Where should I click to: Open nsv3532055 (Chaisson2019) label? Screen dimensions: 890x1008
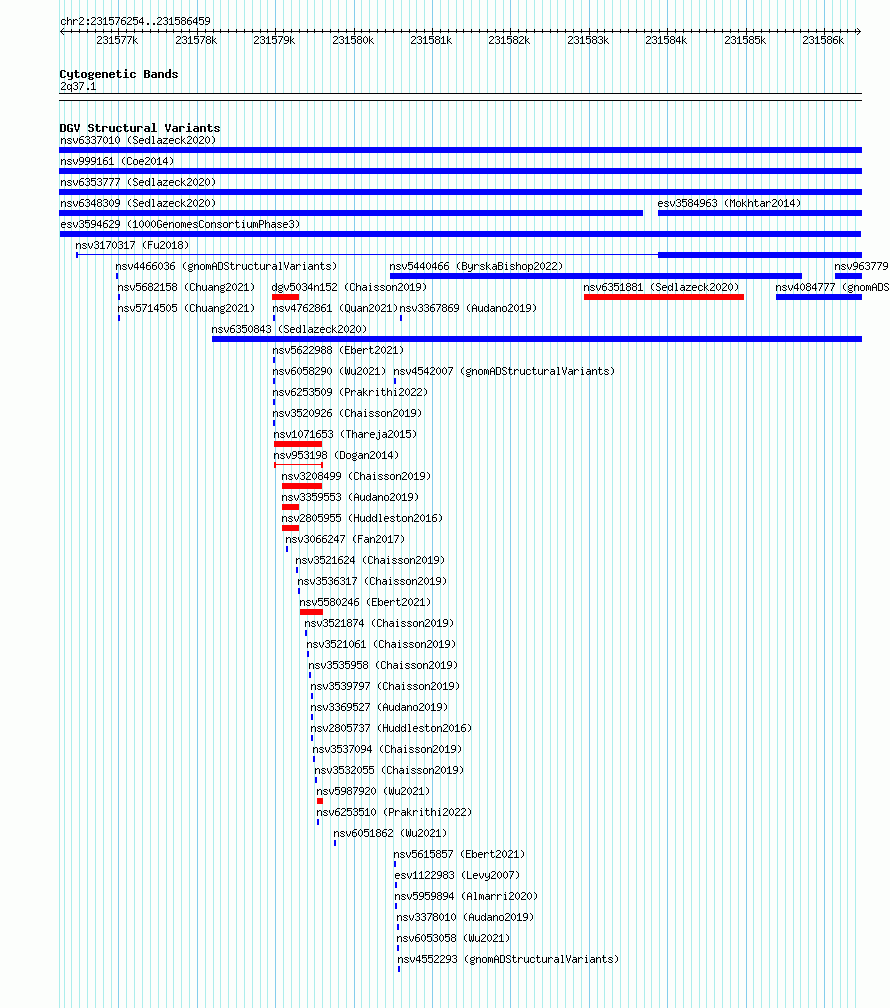[x=389, y=770]
